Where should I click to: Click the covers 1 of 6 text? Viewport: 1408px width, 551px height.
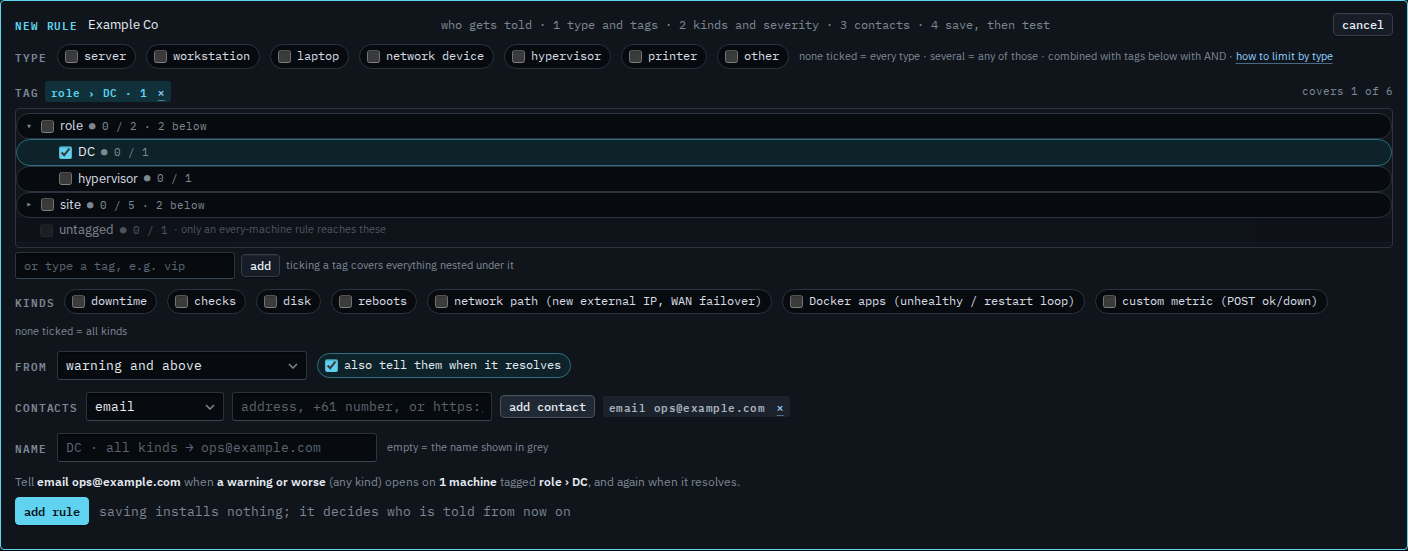(1347, 92)
